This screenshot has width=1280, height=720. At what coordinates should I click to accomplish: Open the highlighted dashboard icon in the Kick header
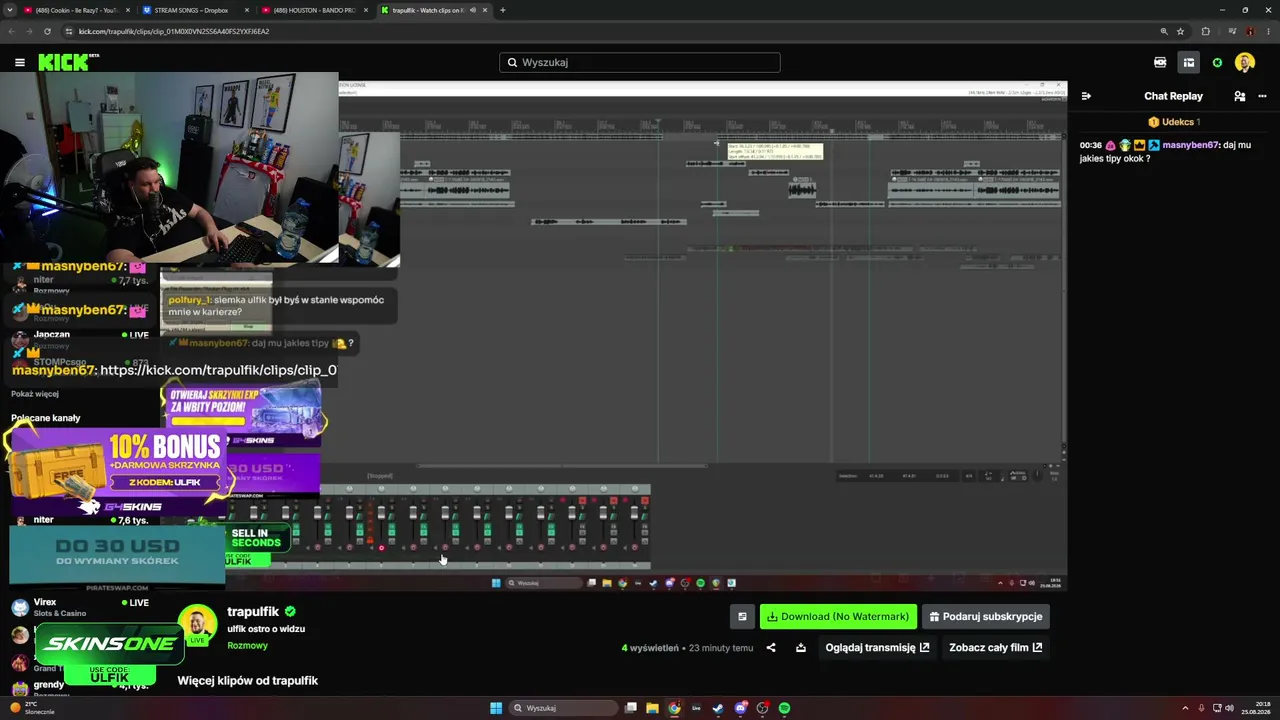pos(1189,62)
